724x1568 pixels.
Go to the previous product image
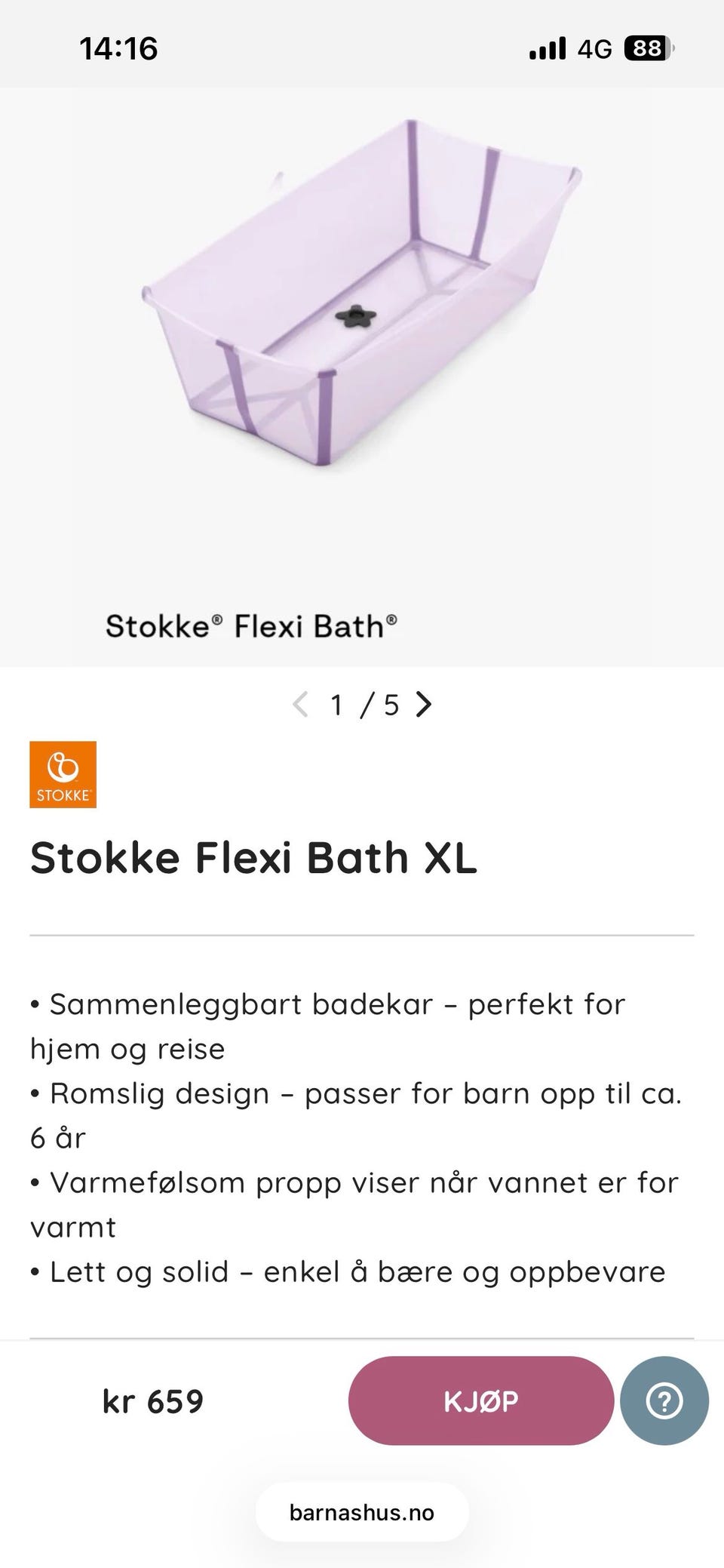(x=300, y=705)
